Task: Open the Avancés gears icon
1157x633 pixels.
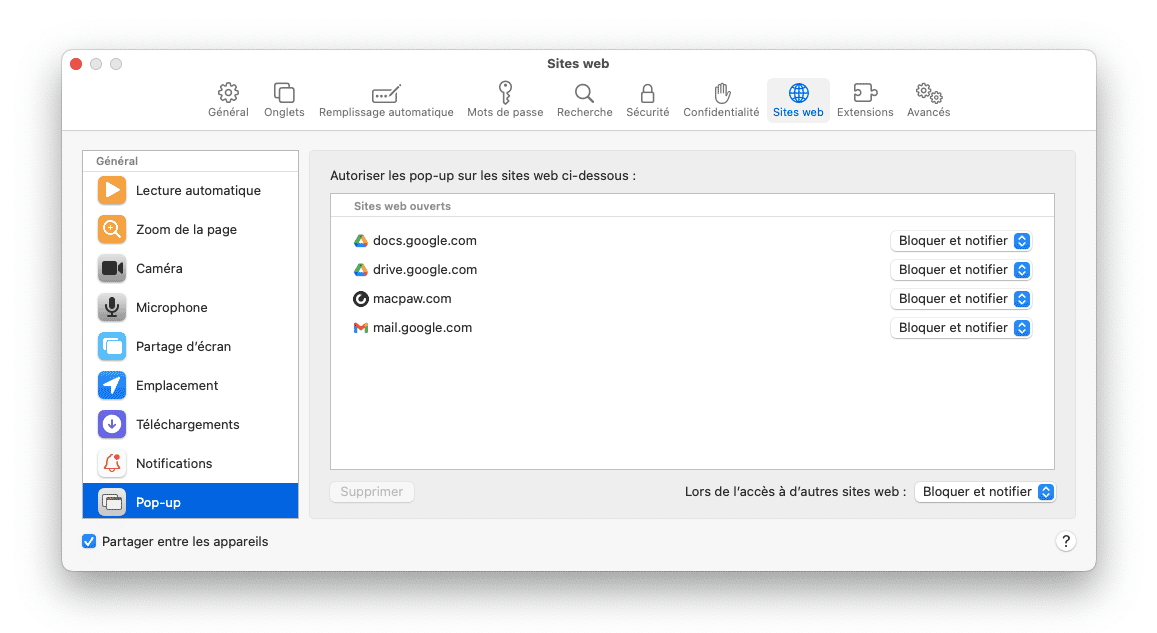Action: click(928, 93)
